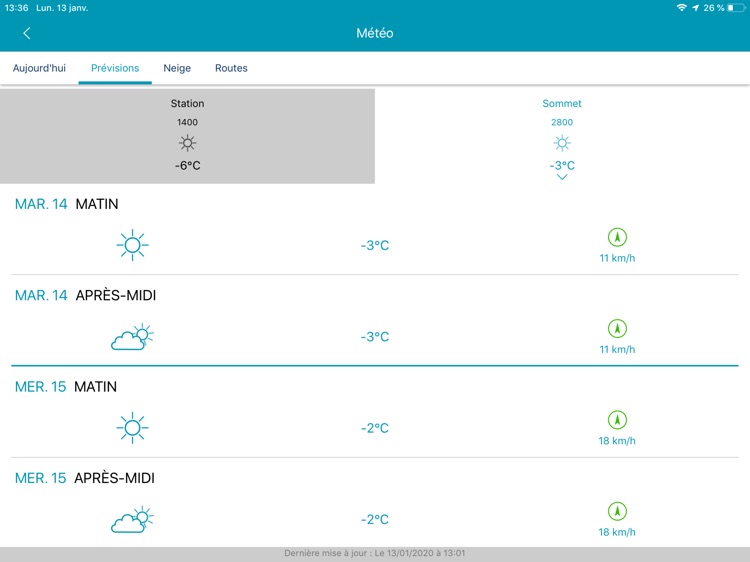Viewport: 750px width, 562px height.
Task: Click the 2800 altitude label
Action: point(562,122)
